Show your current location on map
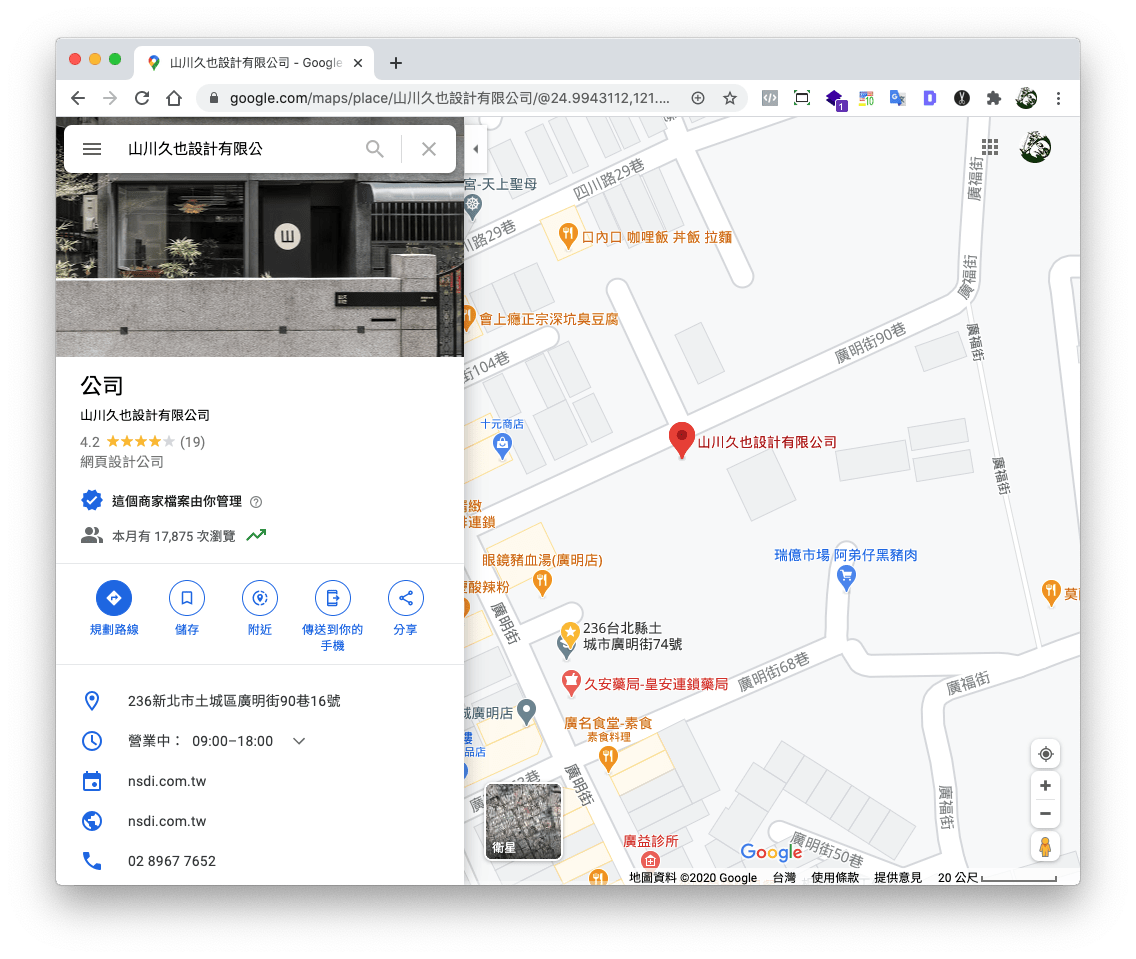The image size is (1136, 959). pyautogui.click(x=1045, y=754)
